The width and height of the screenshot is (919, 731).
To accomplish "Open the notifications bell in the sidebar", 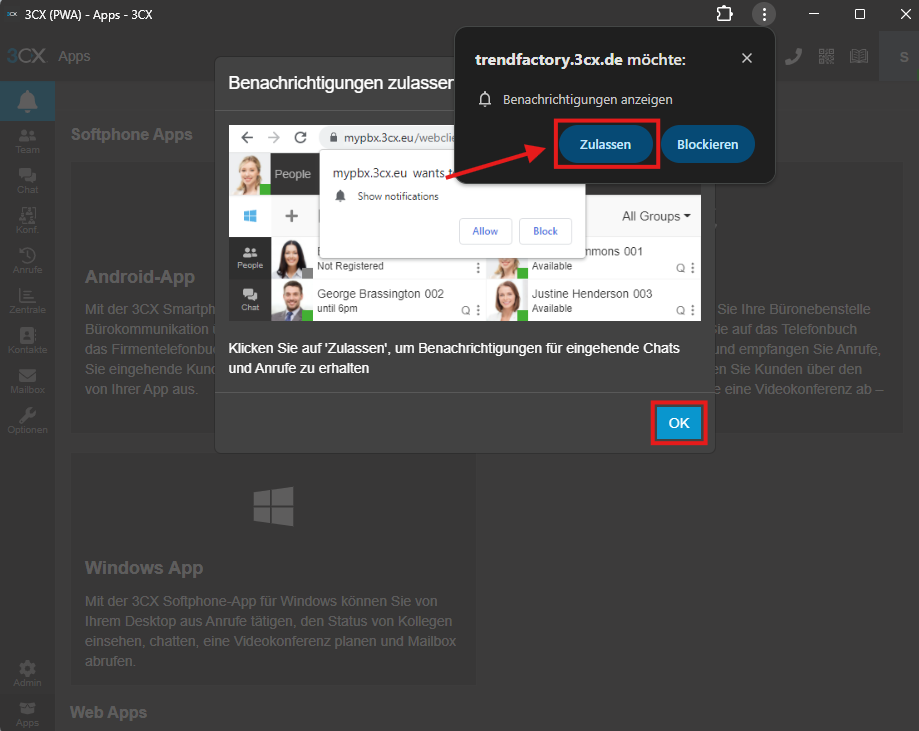I will point(27,101).
